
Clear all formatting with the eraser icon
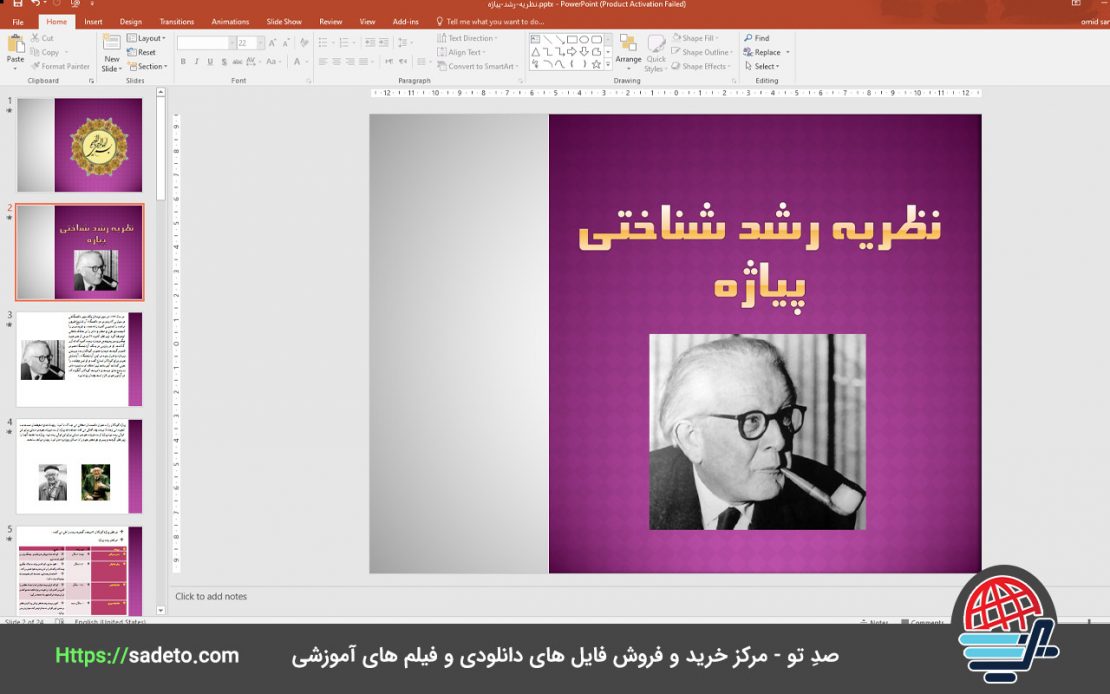pyautogui.click(x=304, y=43)
